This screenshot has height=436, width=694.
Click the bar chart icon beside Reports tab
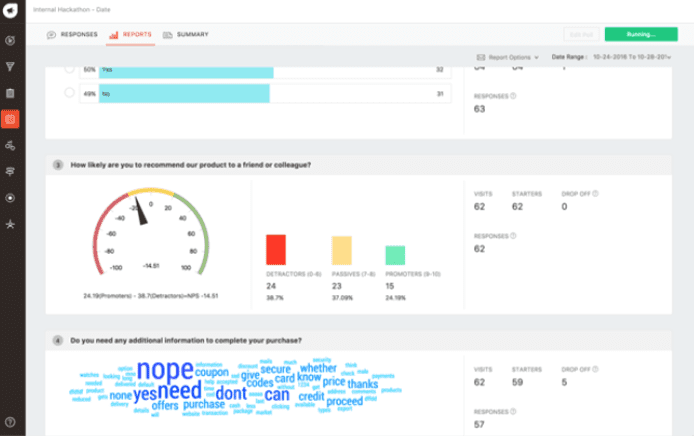[114, 35]
